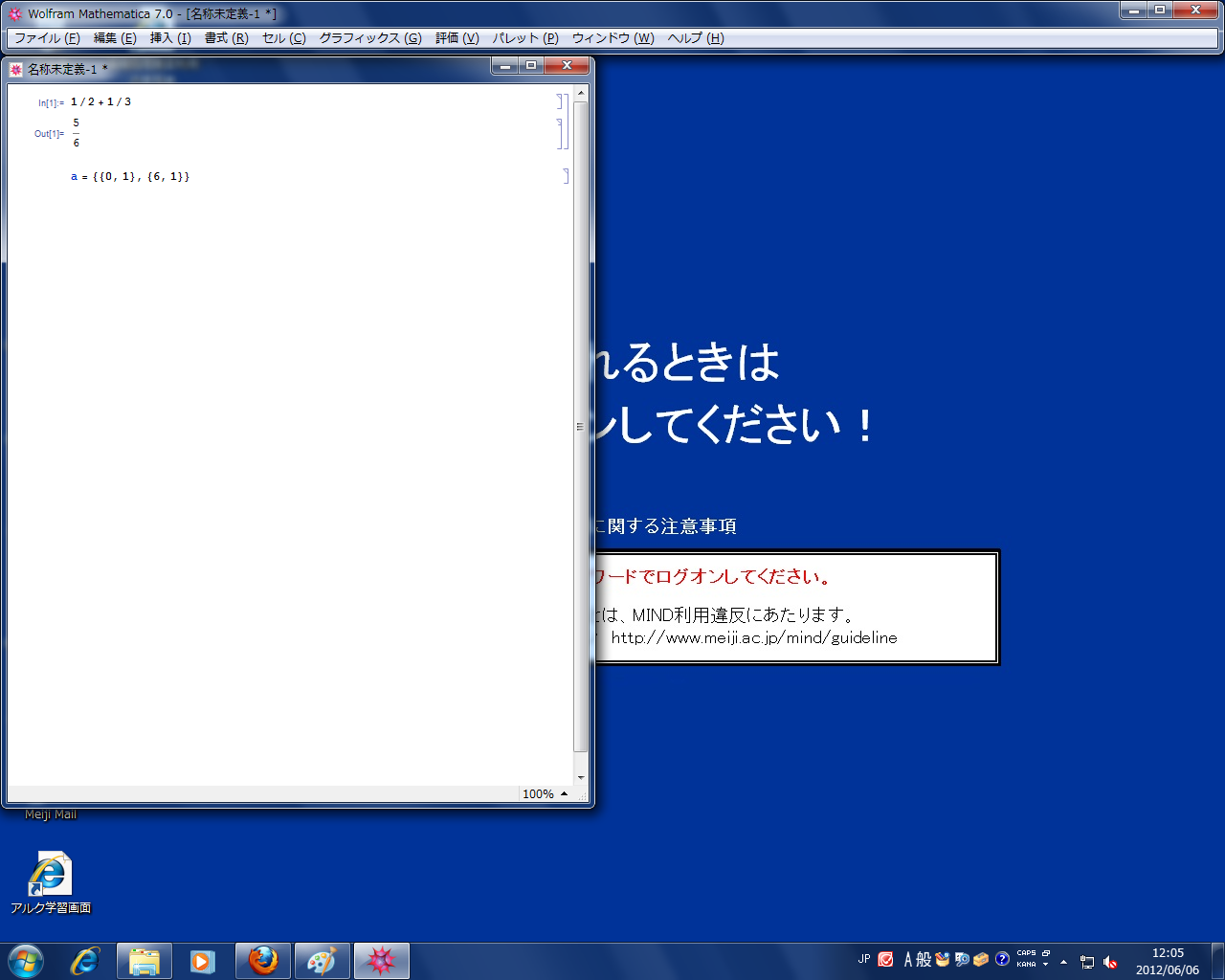Toggle KANA lock indicator on language bar
Image resolution: width=1225 pixels, height=980 pixels.
click(x=1026, y=965)
